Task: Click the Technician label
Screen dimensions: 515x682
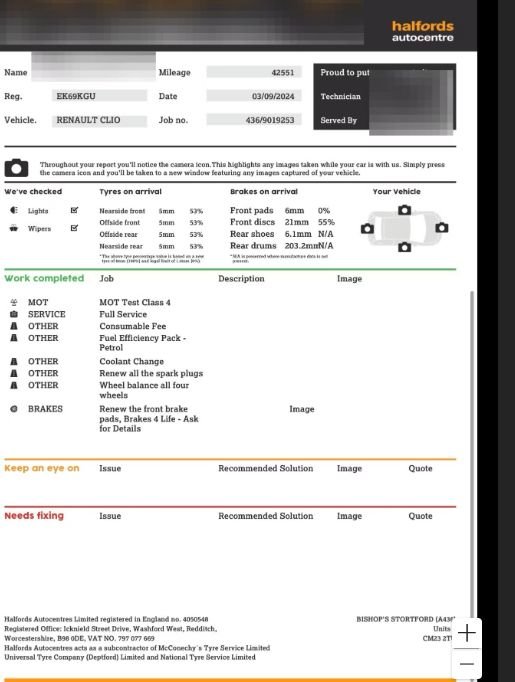Action: point(341,97)
